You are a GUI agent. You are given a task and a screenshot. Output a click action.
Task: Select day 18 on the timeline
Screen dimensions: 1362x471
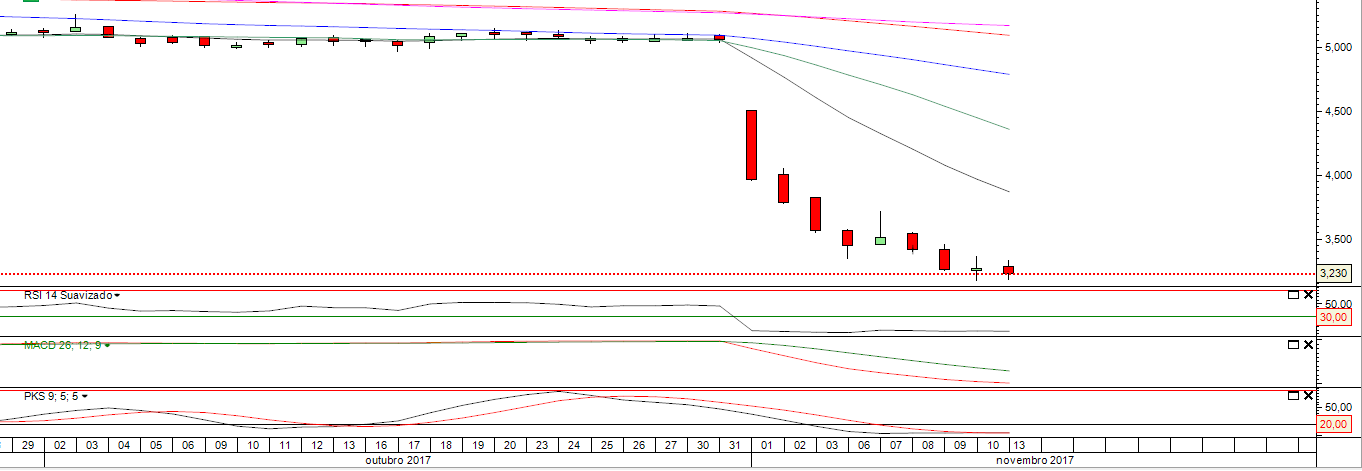pyautogui.click(x=445, y=444)
